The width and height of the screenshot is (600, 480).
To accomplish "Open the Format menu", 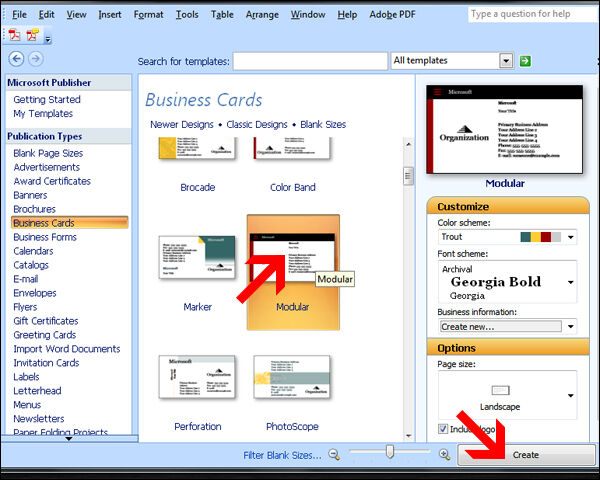I will (148, 15).
